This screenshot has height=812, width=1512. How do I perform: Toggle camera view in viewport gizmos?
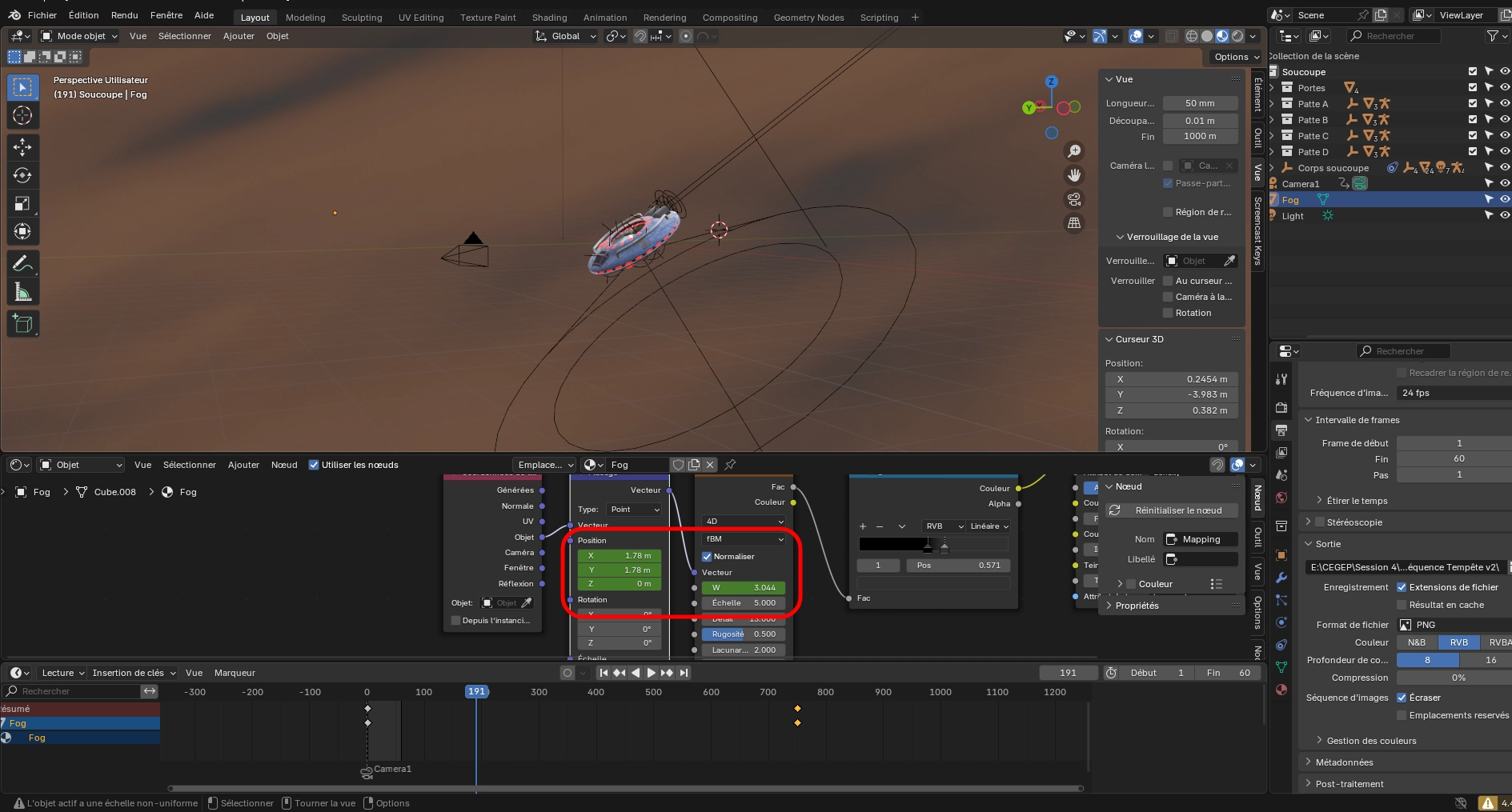[1074, 199]
